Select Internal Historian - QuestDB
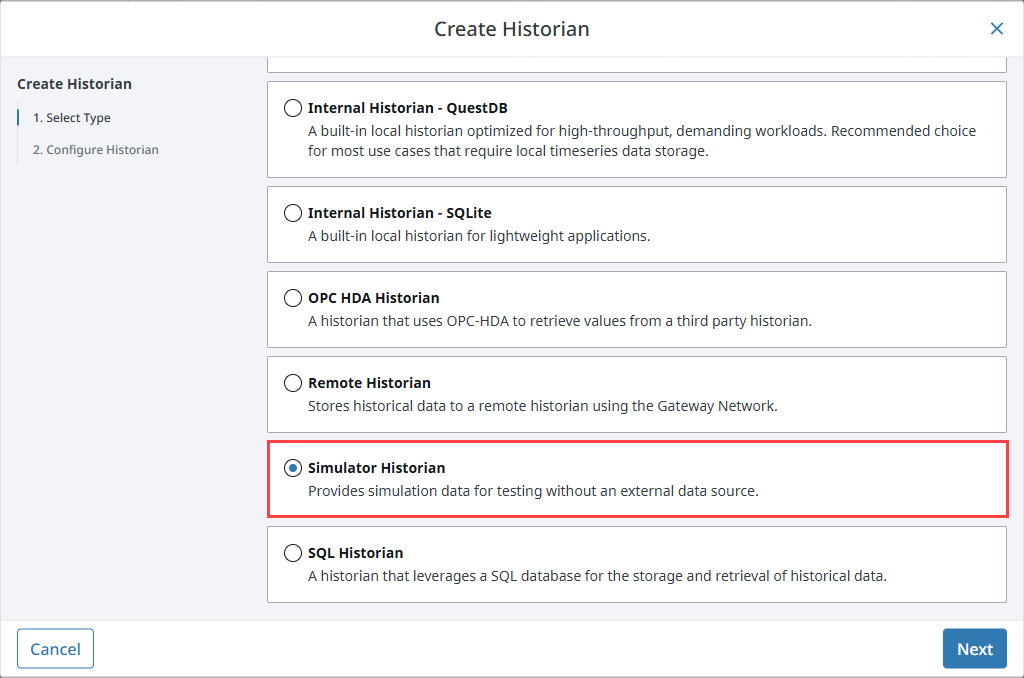The width and height of the screenshot is (1024, 678). [x=292, y=109]
